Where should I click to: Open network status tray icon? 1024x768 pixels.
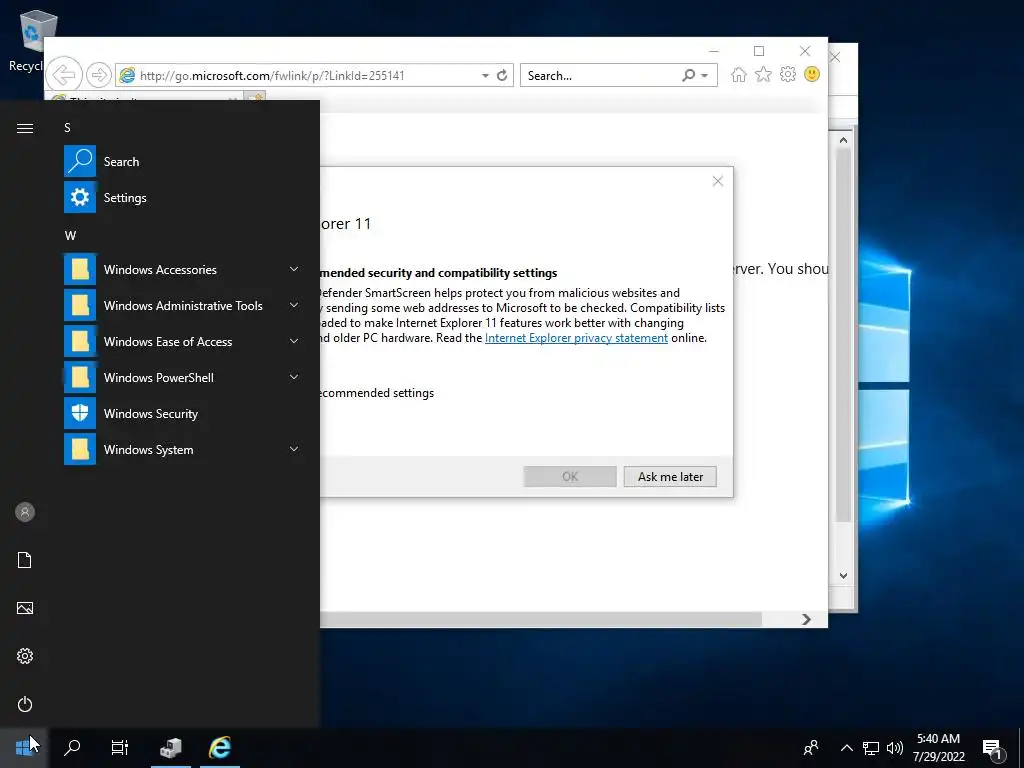point(871,748)
